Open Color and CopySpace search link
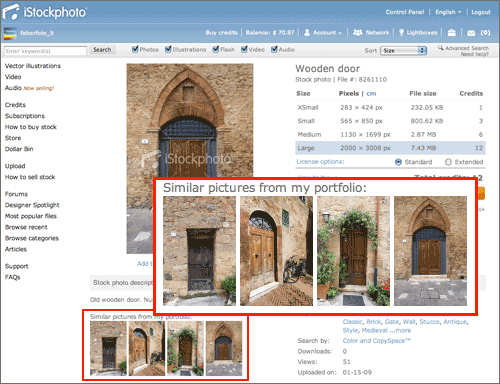 pos(376,341)
